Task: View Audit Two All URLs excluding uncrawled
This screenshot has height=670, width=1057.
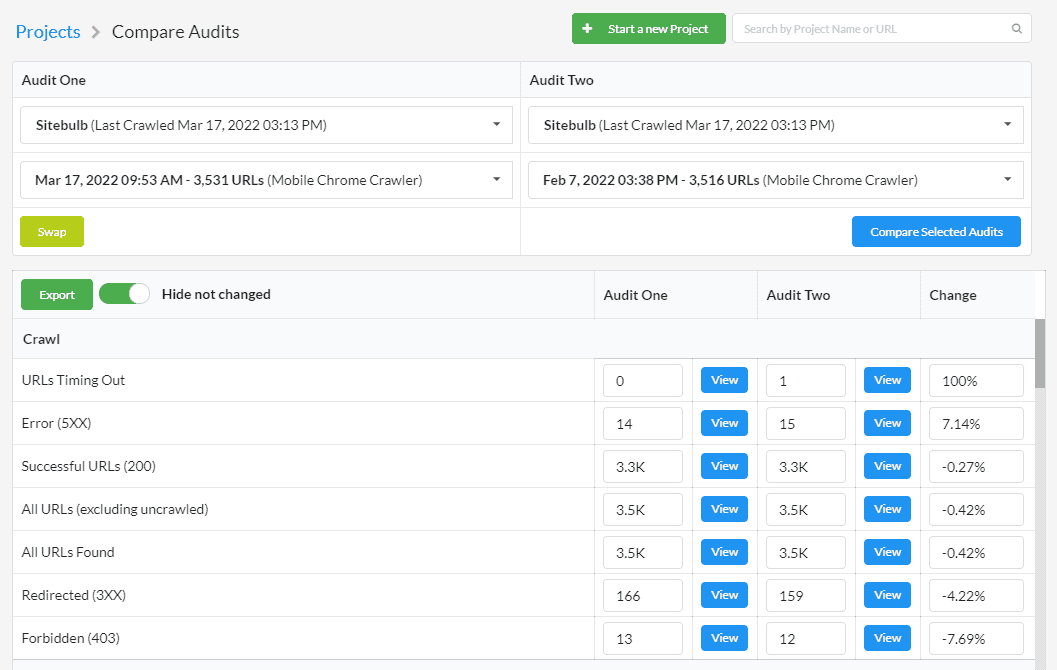Action: tap(888, 510)
